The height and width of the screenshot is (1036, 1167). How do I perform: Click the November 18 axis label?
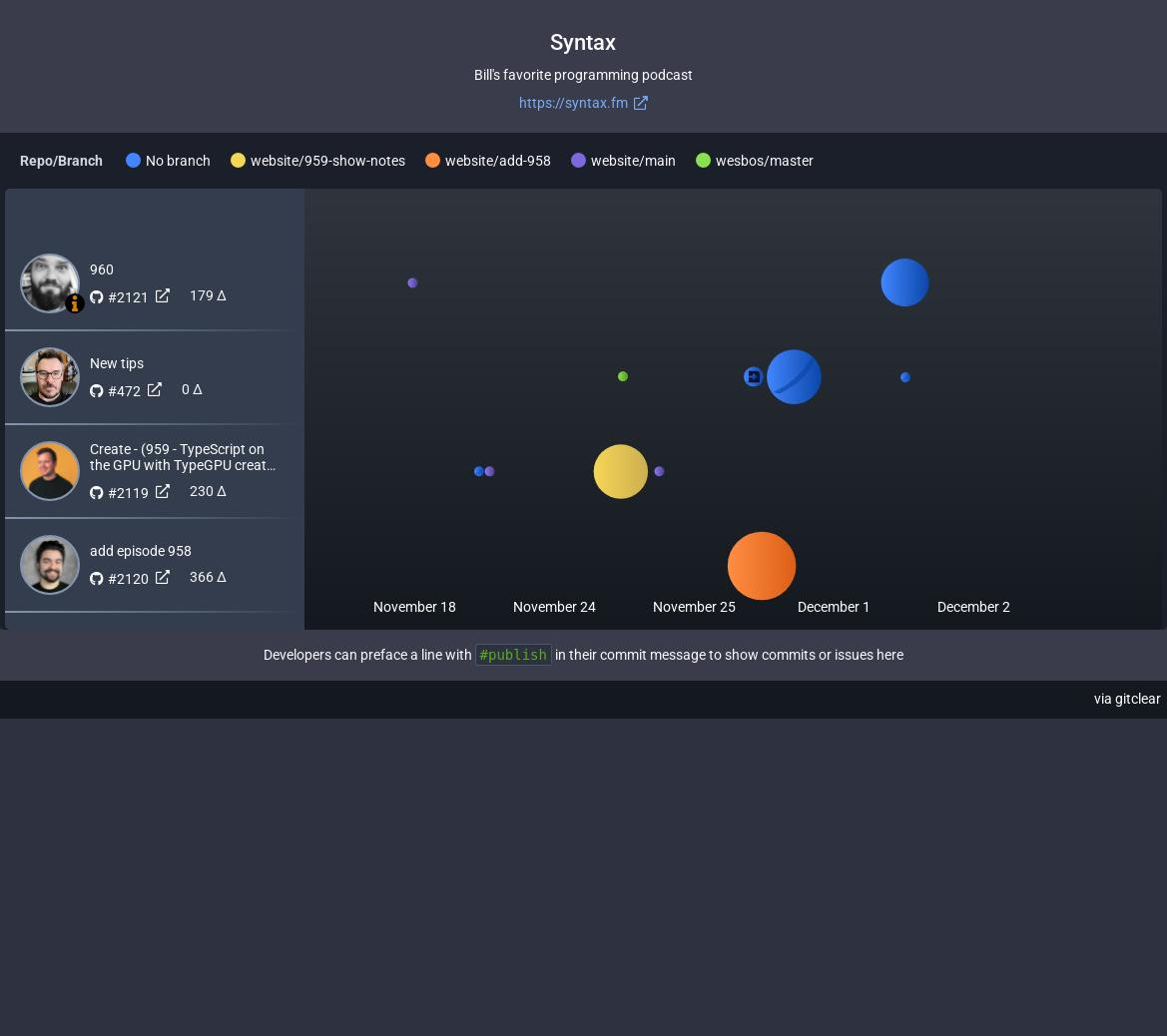pos(414,607)
